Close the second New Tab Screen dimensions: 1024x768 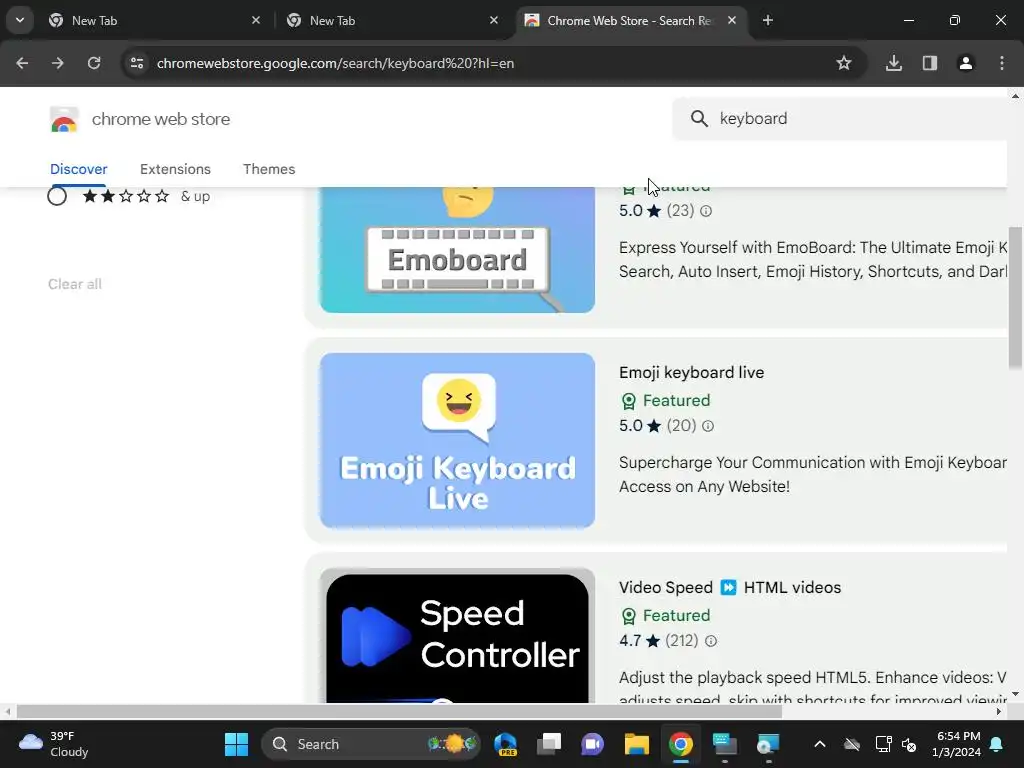click(494, 20)
